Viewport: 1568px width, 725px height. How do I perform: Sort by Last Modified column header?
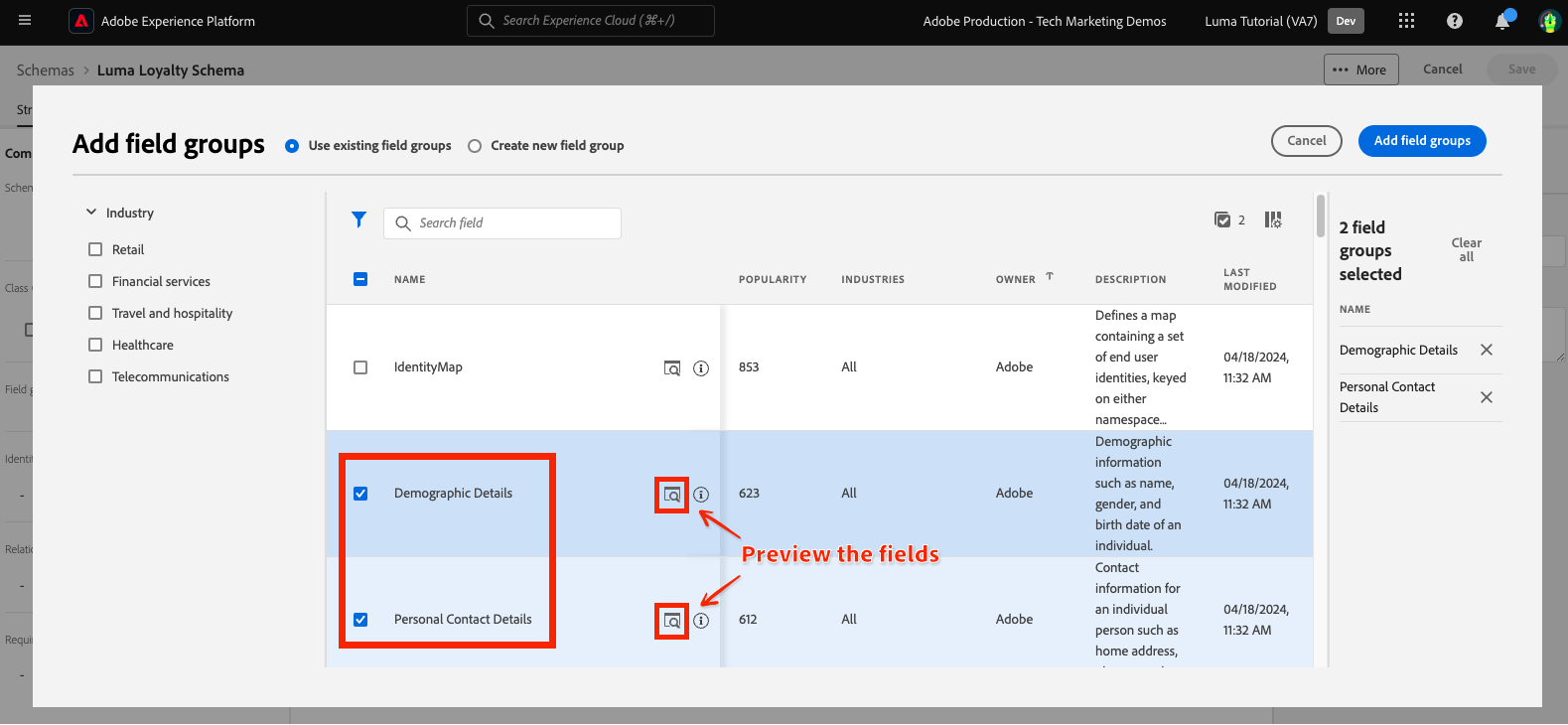pos(1249,279)
